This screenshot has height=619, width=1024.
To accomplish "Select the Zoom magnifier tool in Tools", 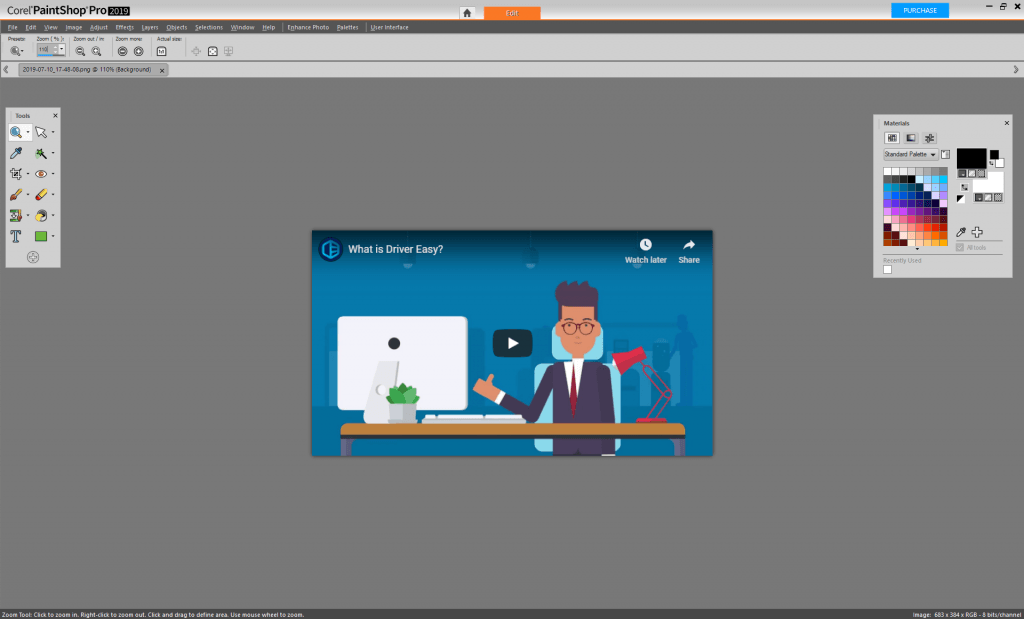I will pyautogui.click(x=16, y=133).
